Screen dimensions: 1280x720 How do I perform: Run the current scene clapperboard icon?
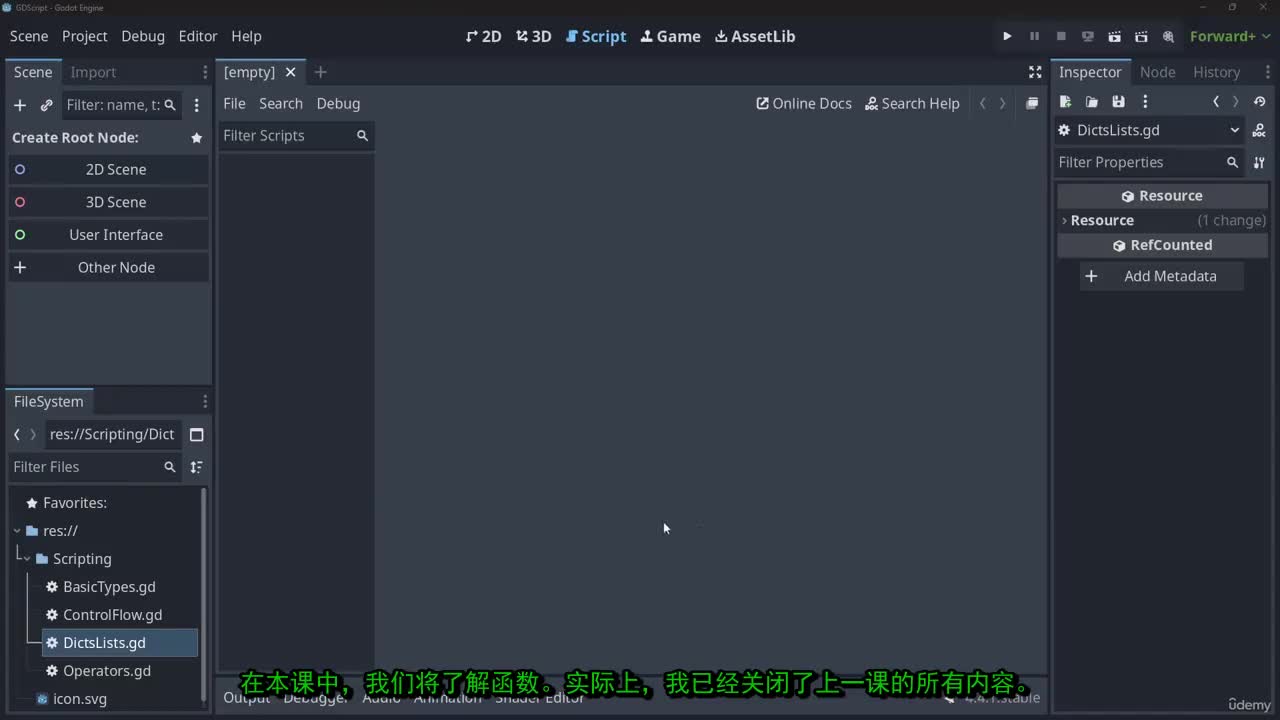[x=1114, y=36]
